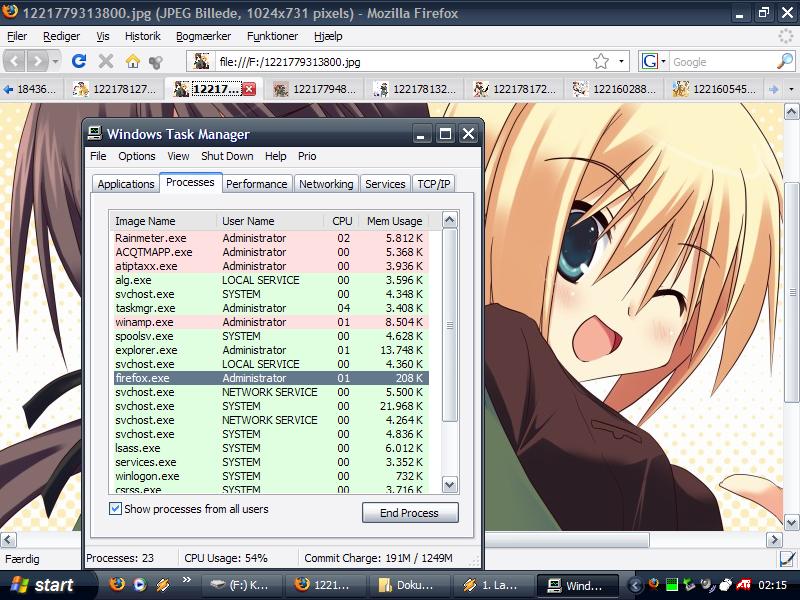Click the End Process button
This screenshot has height=600, width=800.
[x=409, y=513]
